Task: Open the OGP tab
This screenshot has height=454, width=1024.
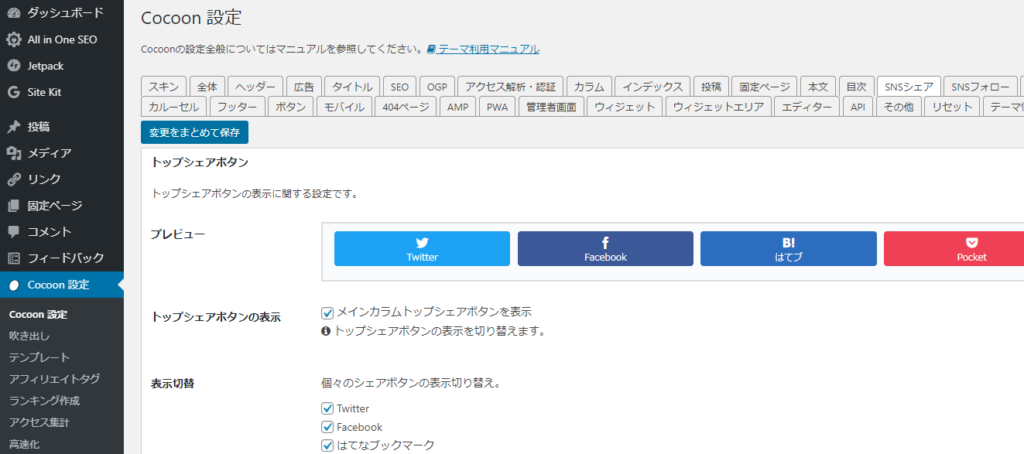Action: coord(437,86)
